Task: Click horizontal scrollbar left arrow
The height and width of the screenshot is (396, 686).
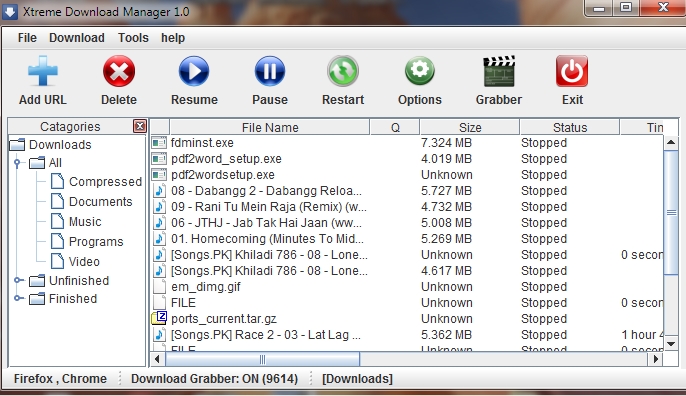Action: coord(157,359)
